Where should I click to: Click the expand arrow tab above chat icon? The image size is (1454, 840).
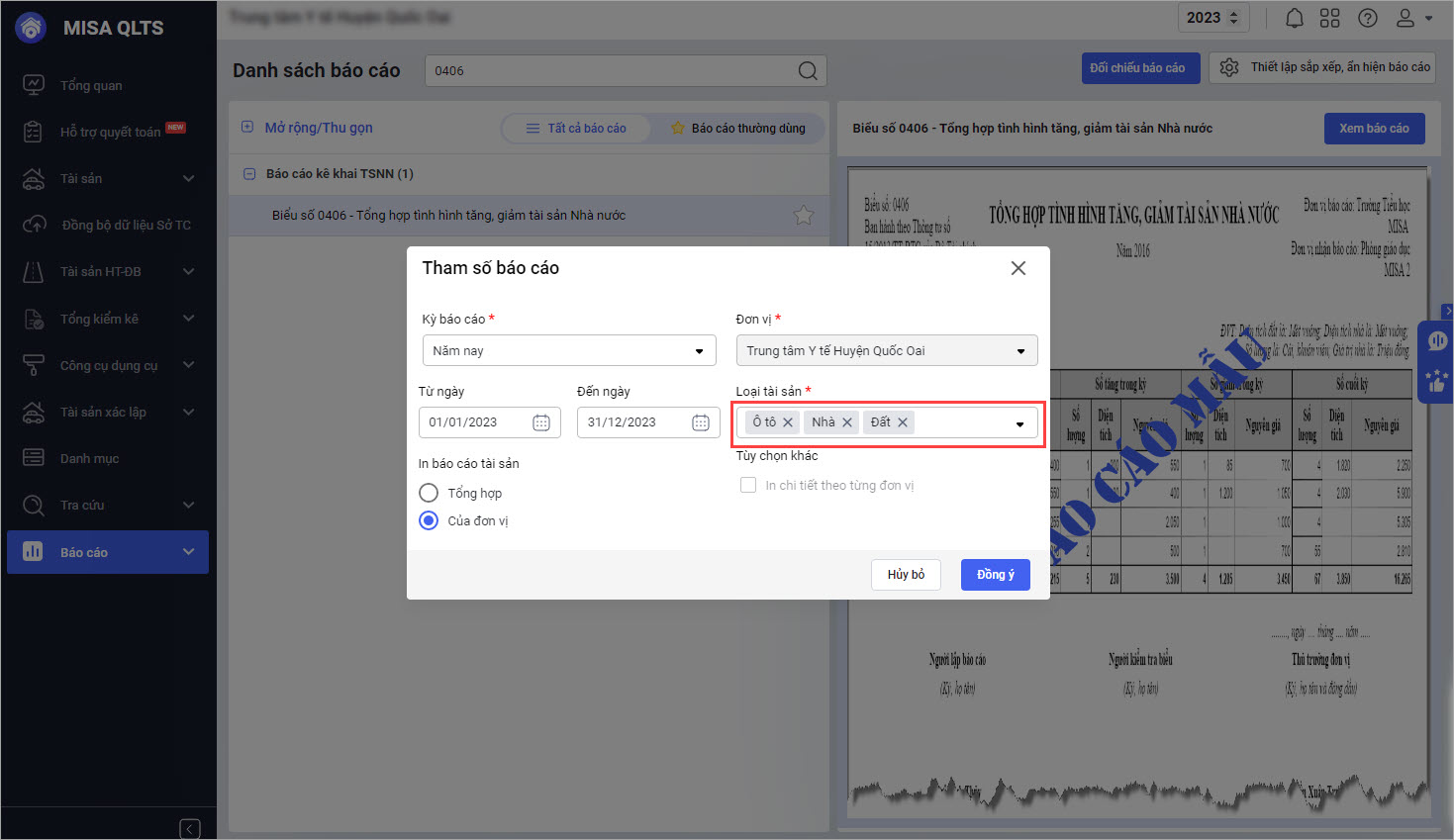(1447, 311)
